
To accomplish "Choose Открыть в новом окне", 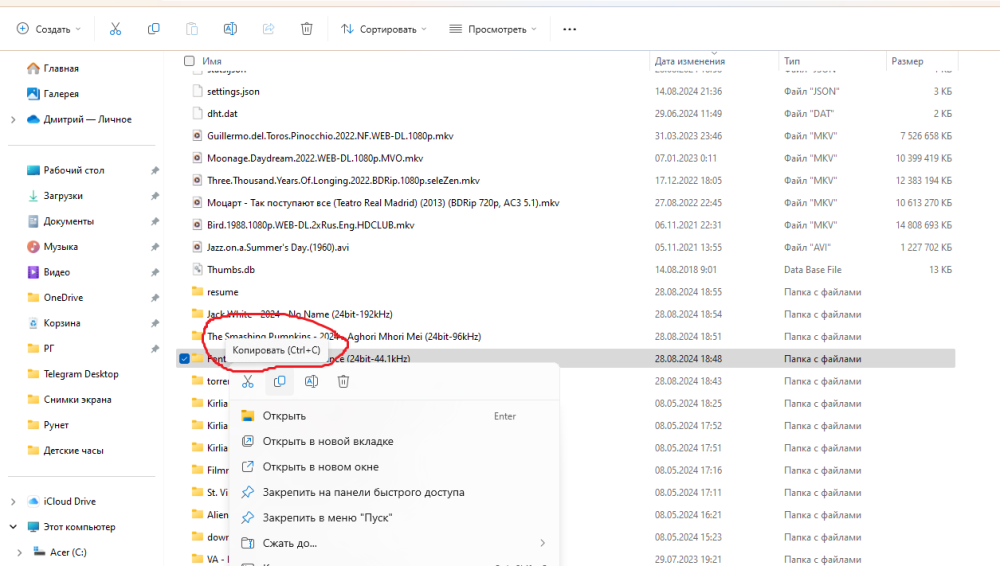I will point(394,467).
